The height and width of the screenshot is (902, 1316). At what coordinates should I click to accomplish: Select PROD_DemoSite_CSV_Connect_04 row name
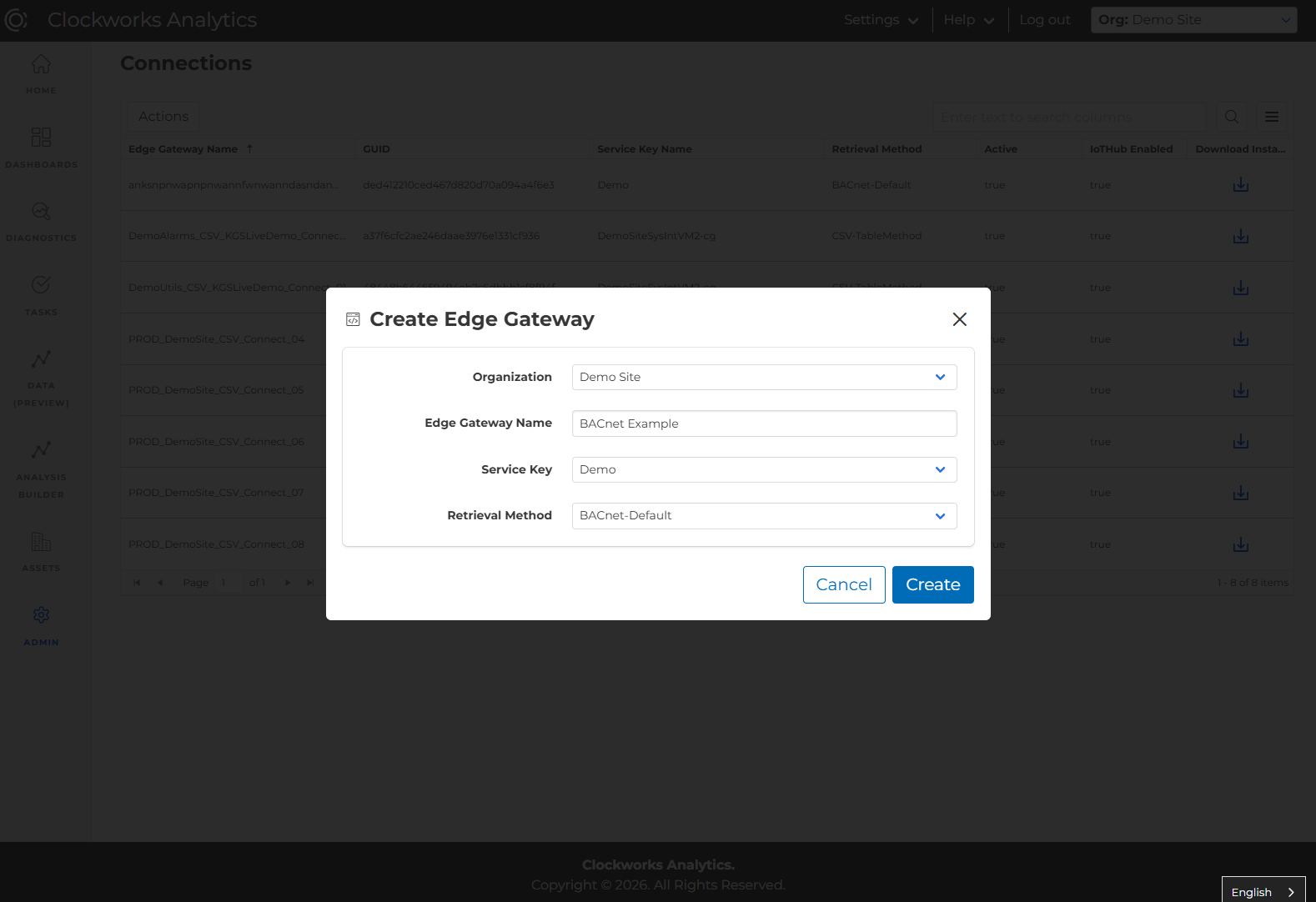click(x=217, y=339)
